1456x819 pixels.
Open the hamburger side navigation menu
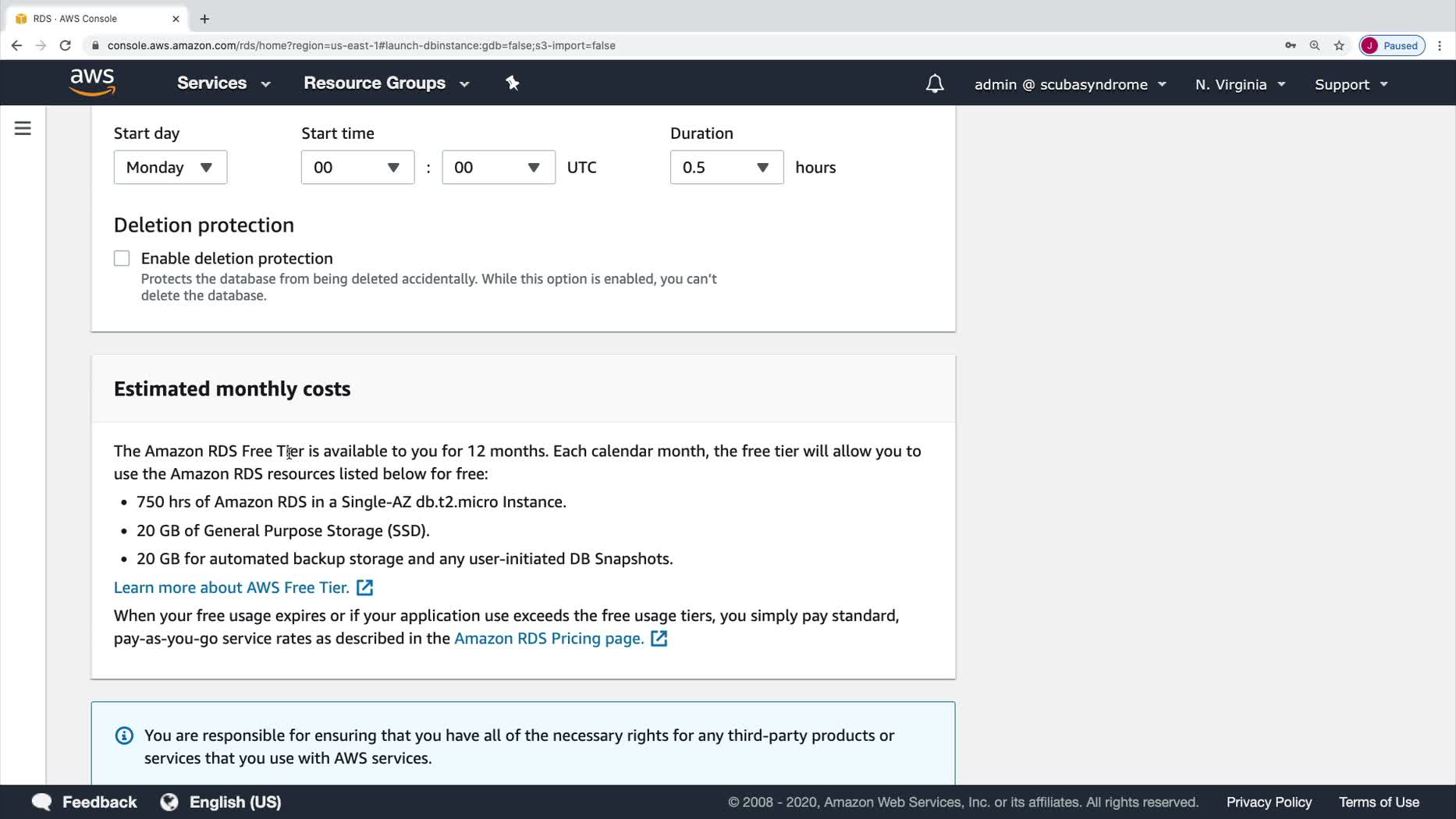(x=23, y=129)
